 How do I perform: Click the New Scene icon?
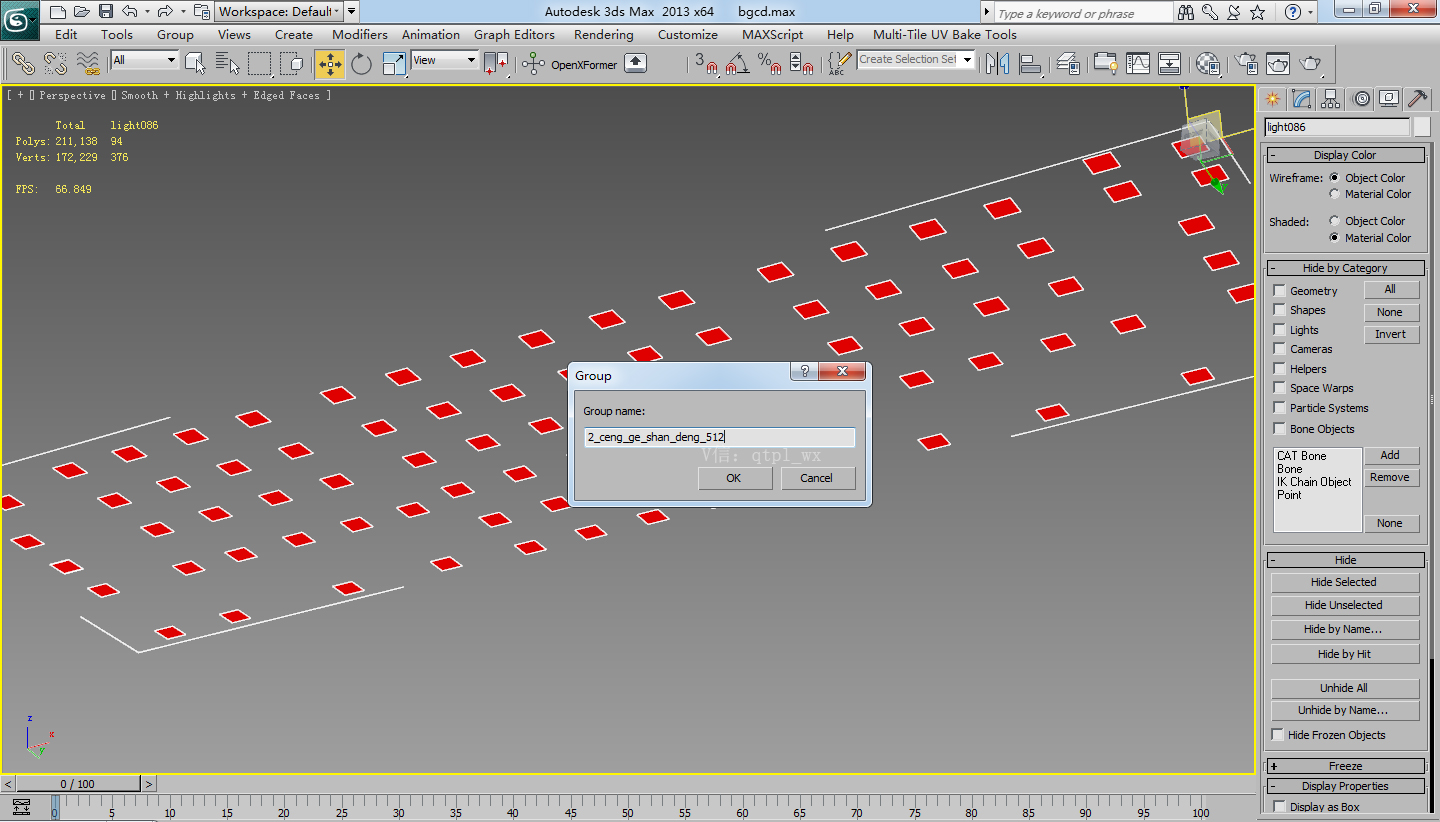tap(58, 12)
